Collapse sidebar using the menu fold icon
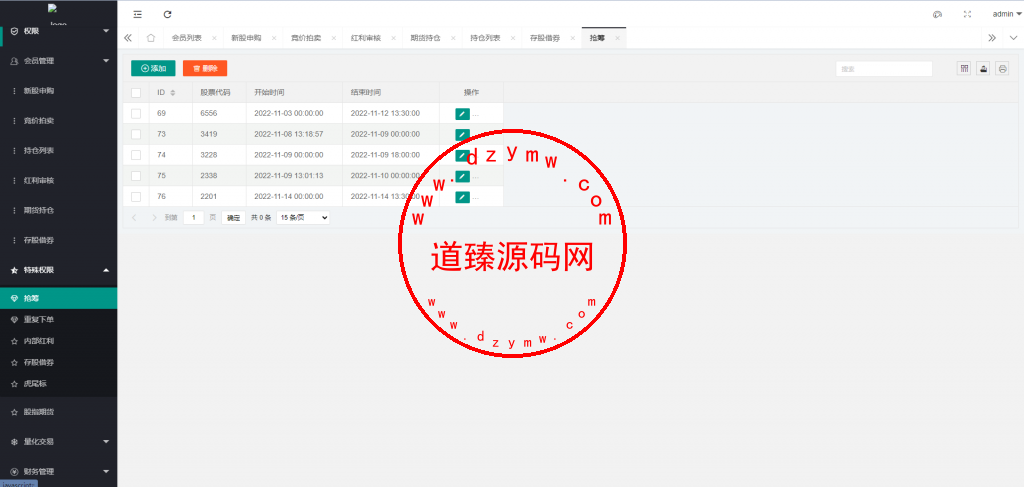The image size is (1024, 487). tap(137, 14)
